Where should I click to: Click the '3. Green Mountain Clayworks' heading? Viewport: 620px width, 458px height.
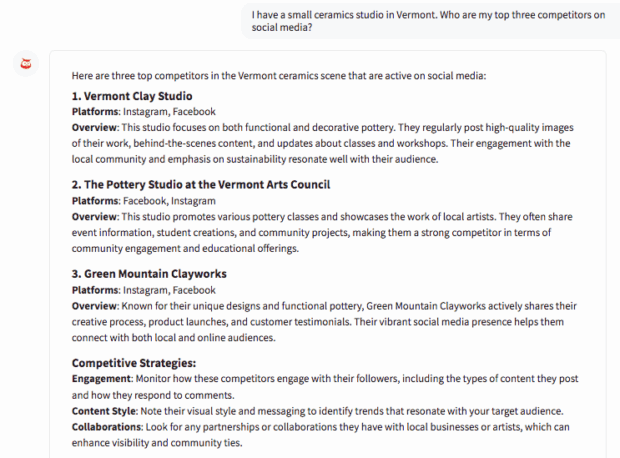pos(148,273)
